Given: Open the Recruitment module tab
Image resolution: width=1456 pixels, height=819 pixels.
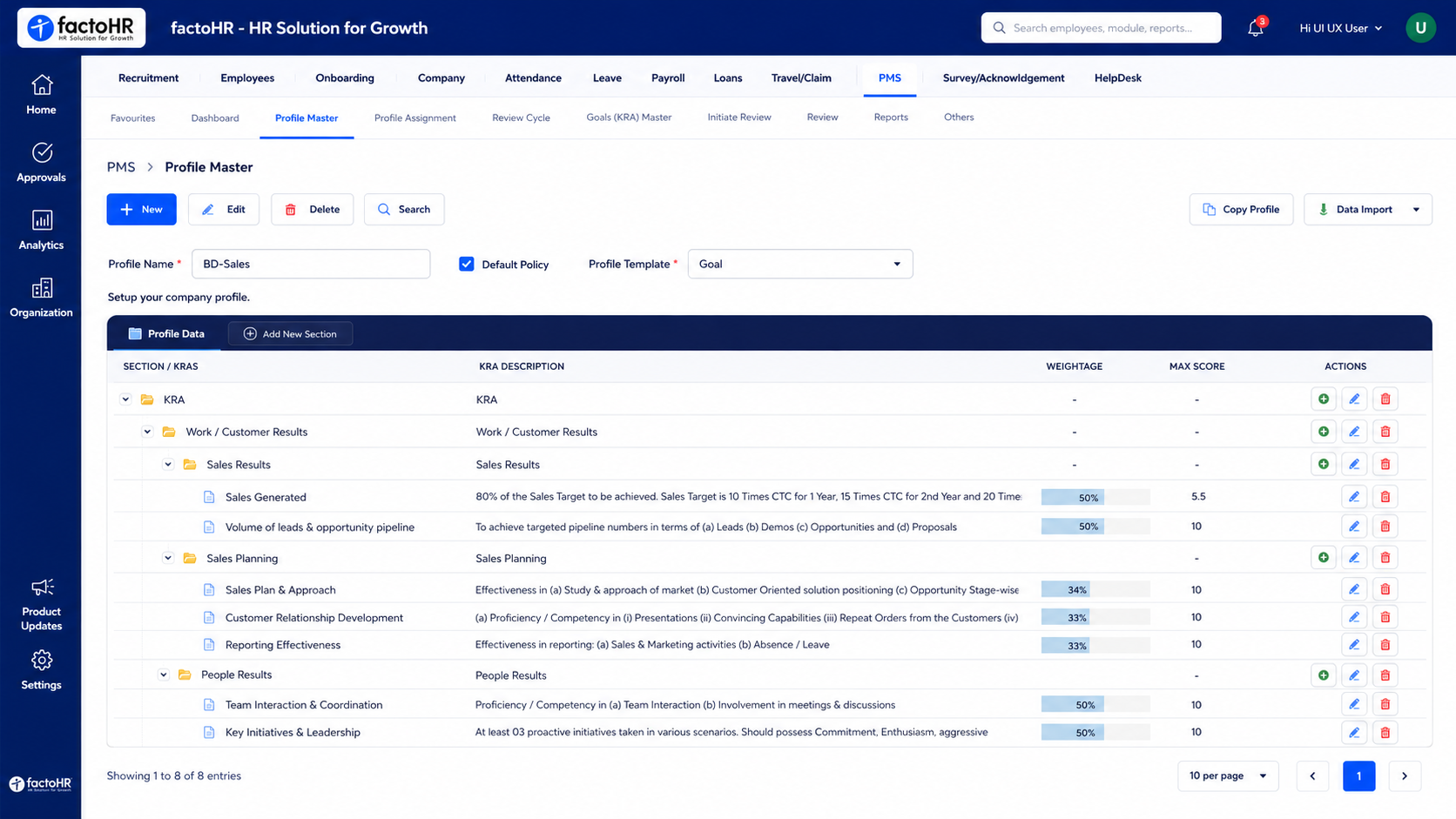Looking at the screenshot, I should click(148, 77).
